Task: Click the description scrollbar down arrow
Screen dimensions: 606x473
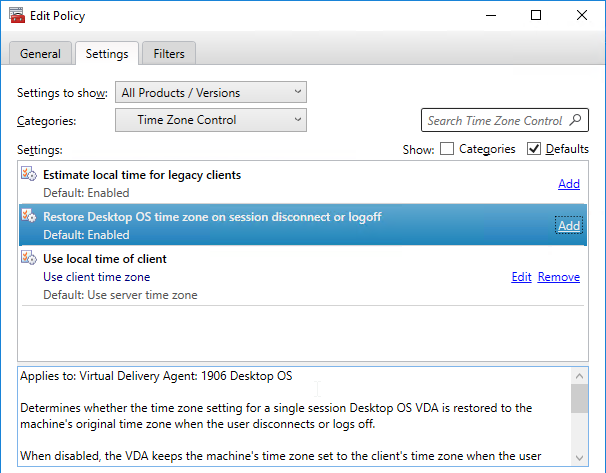Action: pyautogui.click(x=579, y=458)
